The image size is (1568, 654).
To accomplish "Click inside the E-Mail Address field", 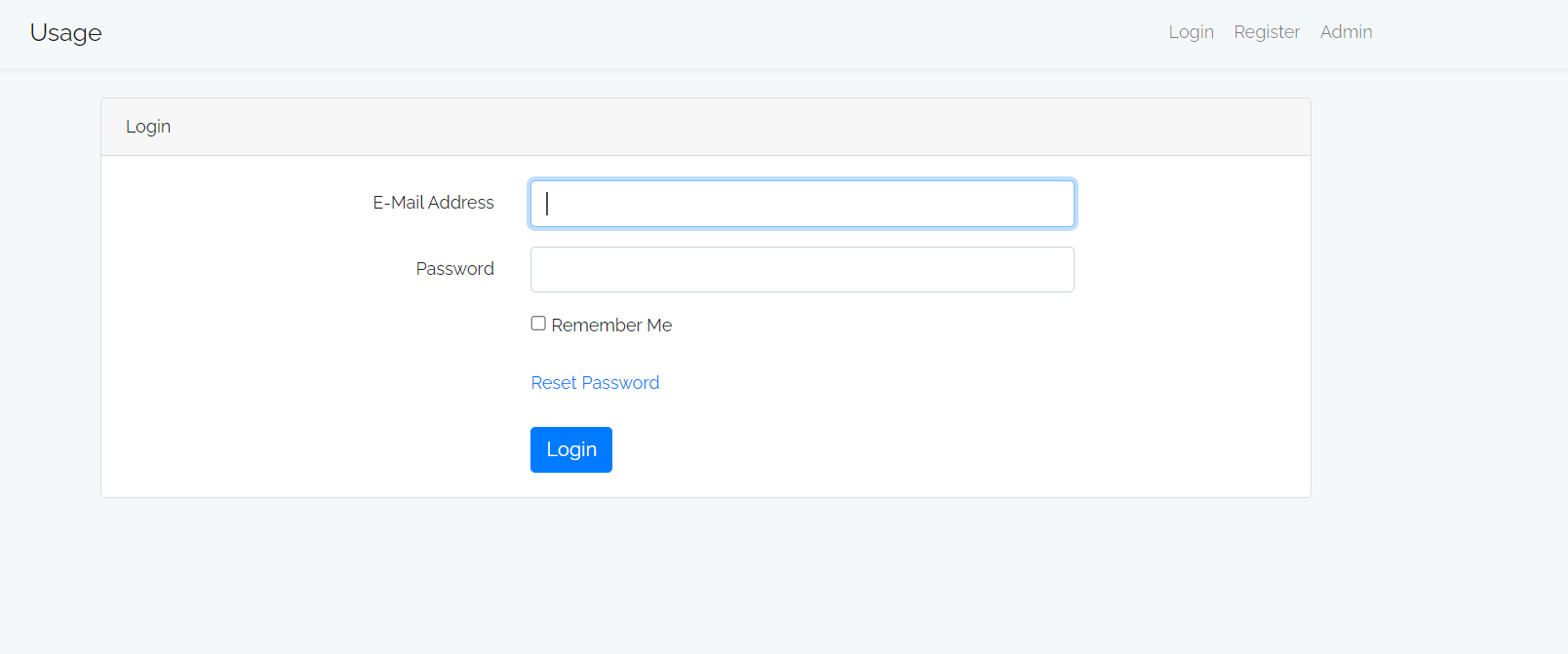I will [x=802, y=203].
